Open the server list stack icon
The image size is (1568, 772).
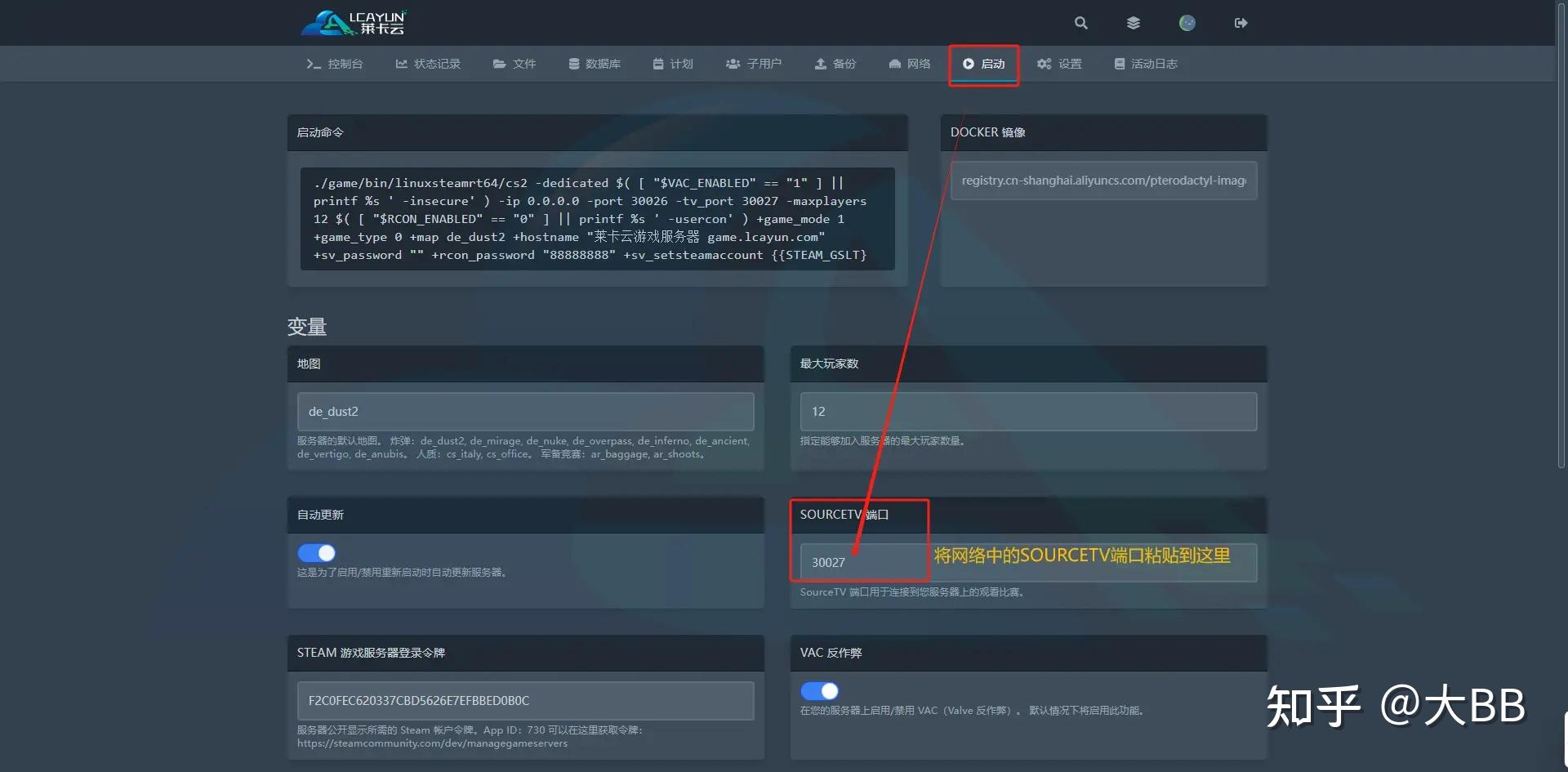[1134, 23]
